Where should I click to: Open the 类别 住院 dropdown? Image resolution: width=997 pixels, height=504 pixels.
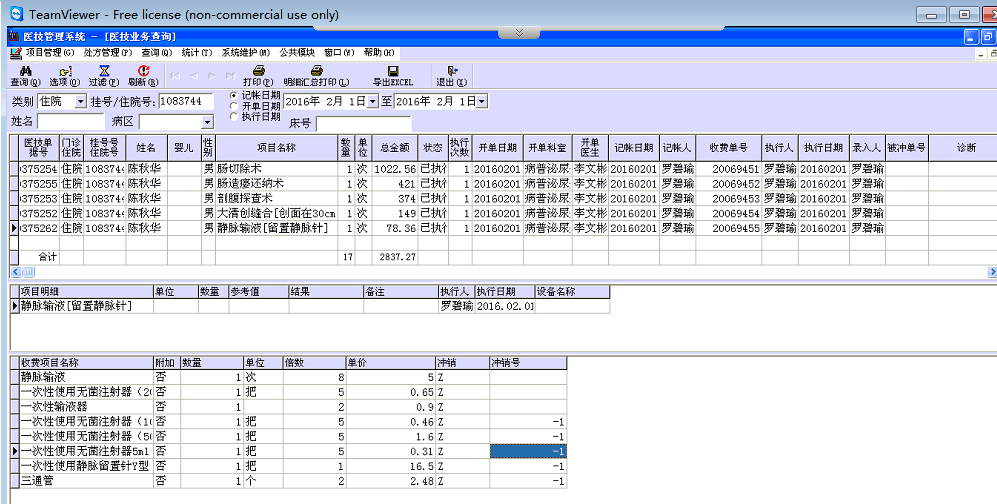point(81,101)
